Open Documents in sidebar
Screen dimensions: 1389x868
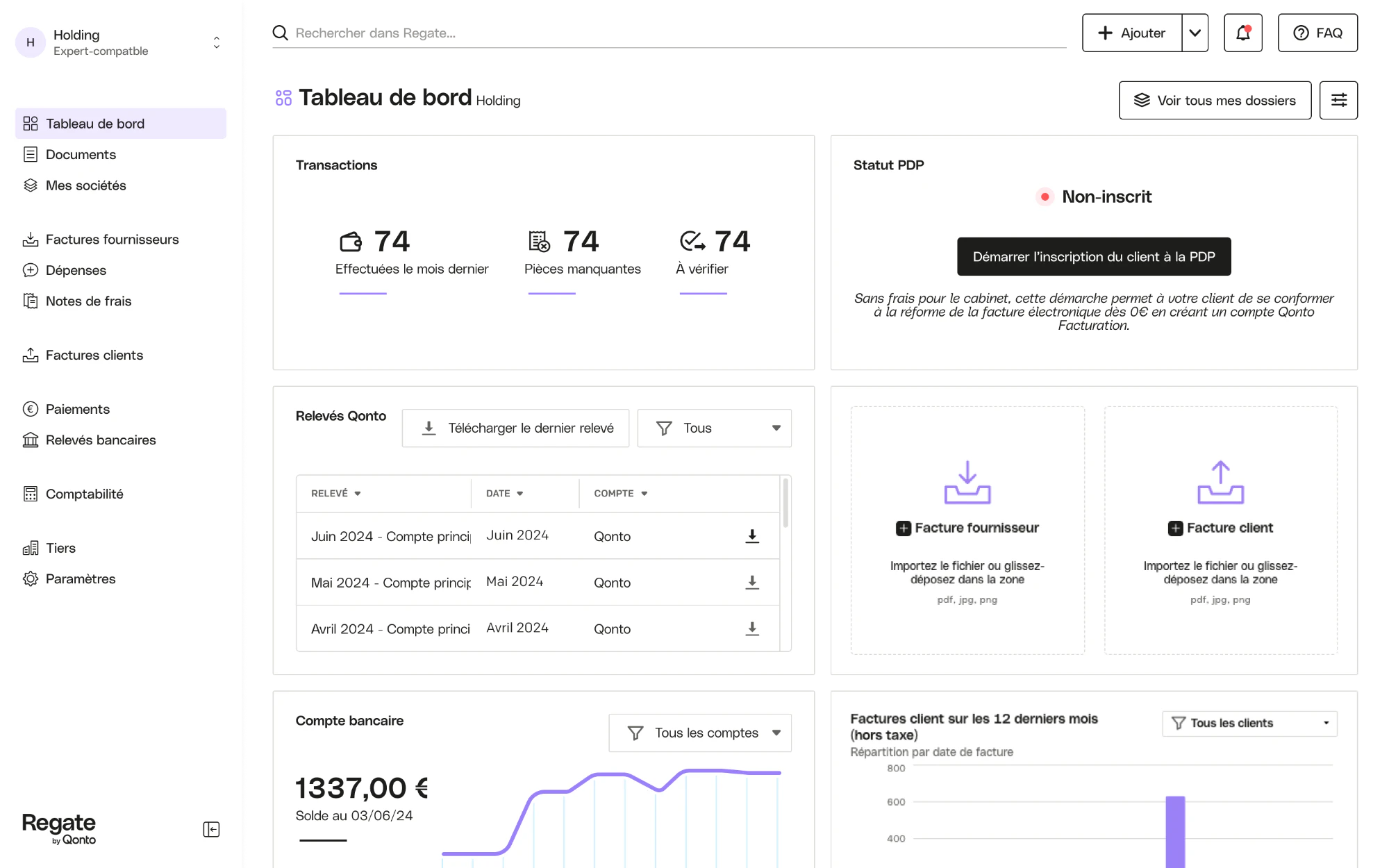(x=121, y=154)
